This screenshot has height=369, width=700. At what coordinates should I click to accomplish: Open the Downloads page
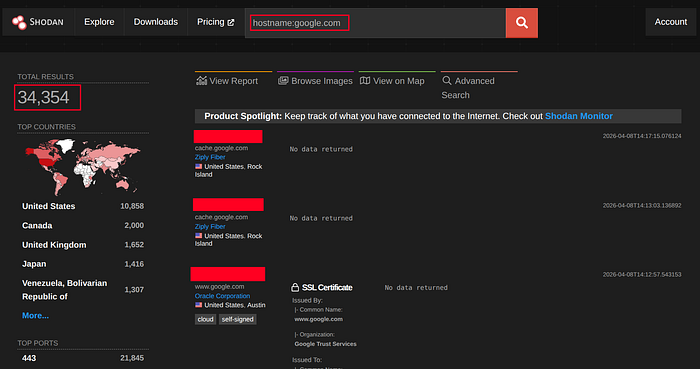pyautogui.click(x=156, y=22)
